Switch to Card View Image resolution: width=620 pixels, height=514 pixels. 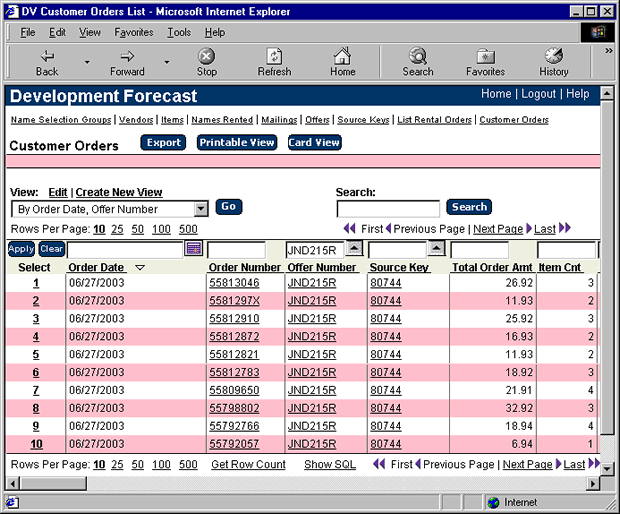click(314, 143)
